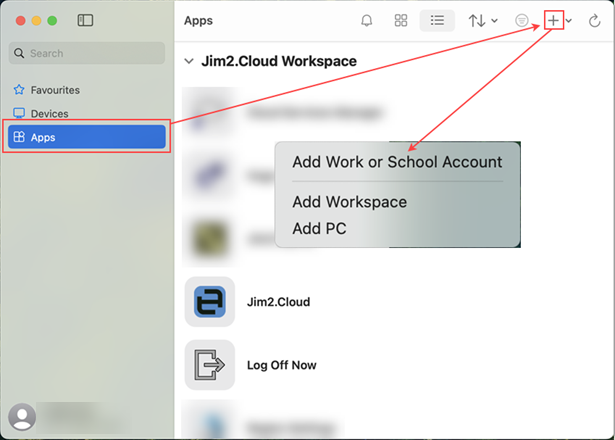Open Favourites in the sidebar
The image size is (615, 440).
coord(87,90)
